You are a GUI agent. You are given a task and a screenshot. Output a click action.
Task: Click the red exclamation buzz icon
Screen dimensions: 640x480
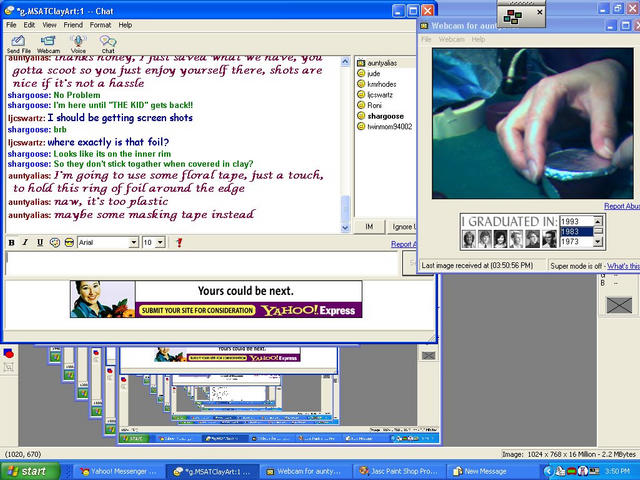[179, 242]
